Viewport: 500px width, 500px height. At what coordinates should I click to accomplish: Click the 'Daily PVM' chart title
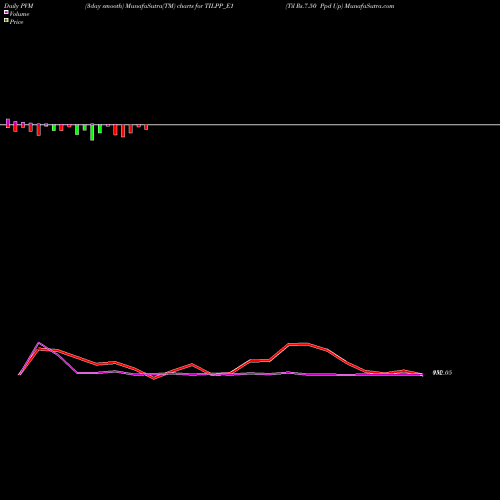pyautogui.click(x=19, y=6)
